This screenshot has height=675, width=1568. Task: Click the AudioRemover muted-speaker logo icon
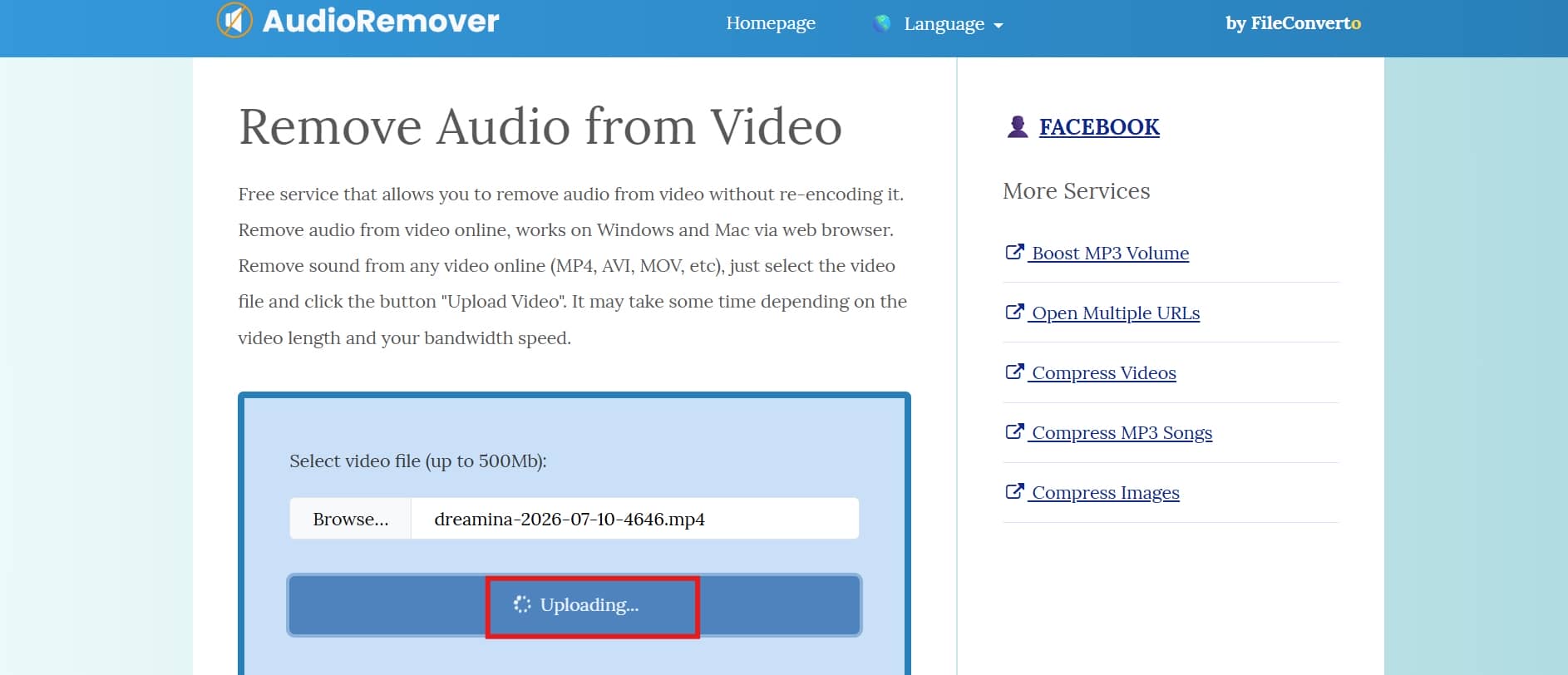pyautogui.click(x=234, y=20)
